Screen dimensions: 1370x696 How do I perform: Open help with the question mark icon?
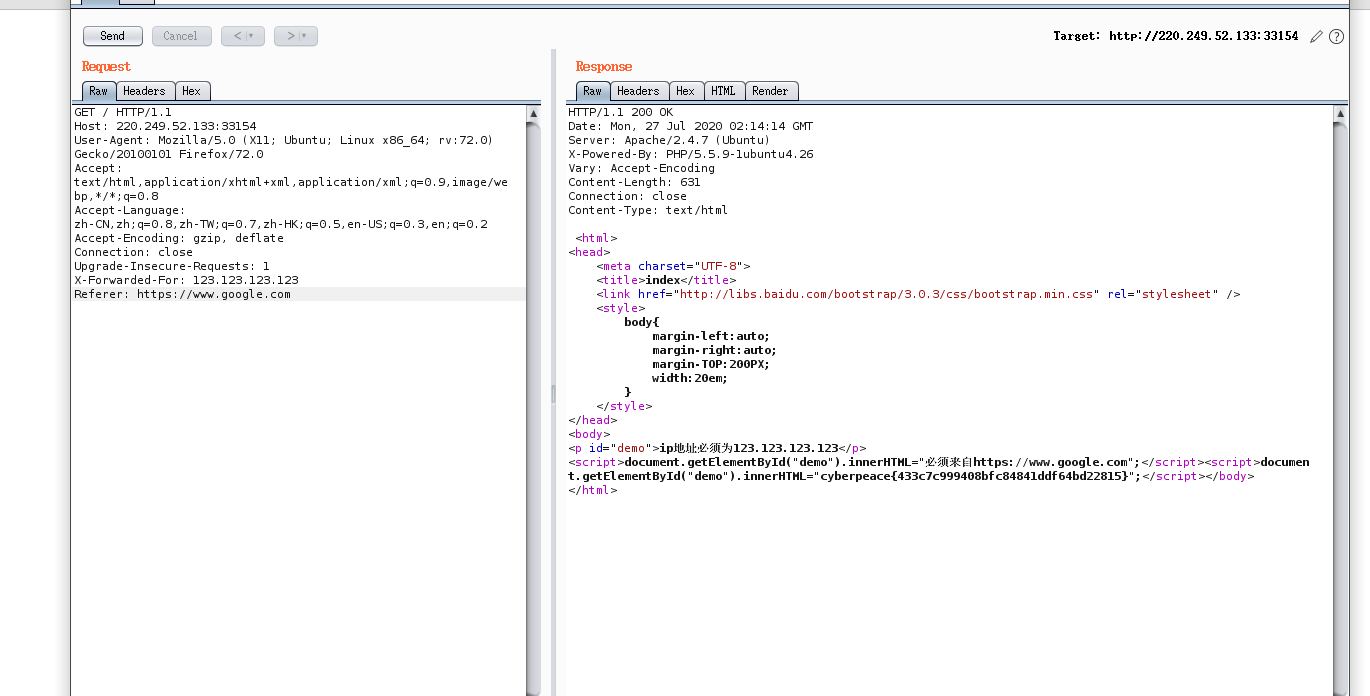[x=1336, y=36]
